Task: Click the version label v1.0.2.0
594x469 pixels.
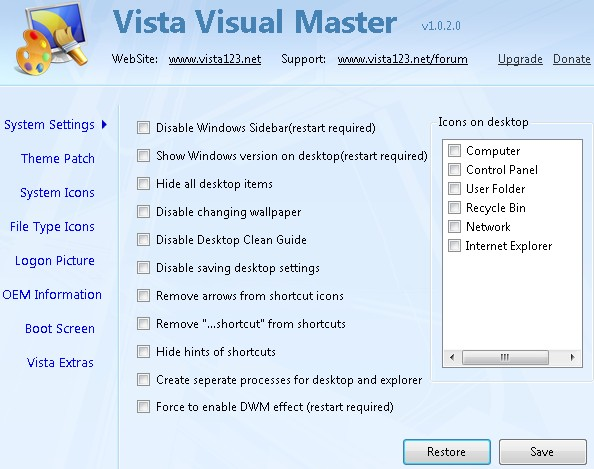Action: click(x=441, y=26)
